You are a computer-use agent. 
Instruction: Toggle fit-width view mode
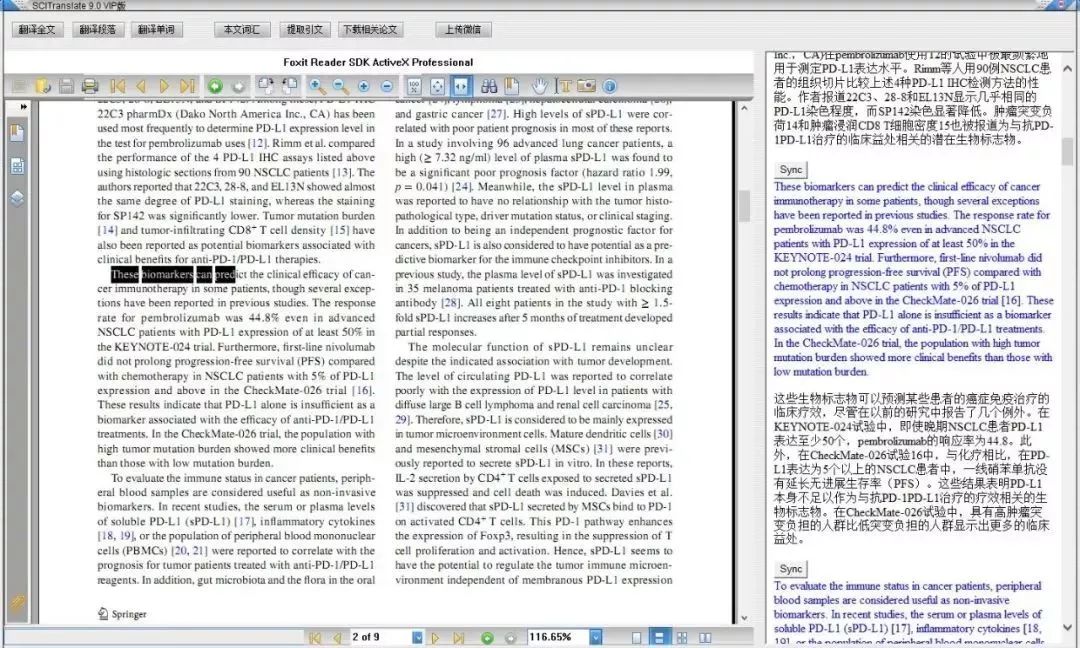[x=460, y=86]
